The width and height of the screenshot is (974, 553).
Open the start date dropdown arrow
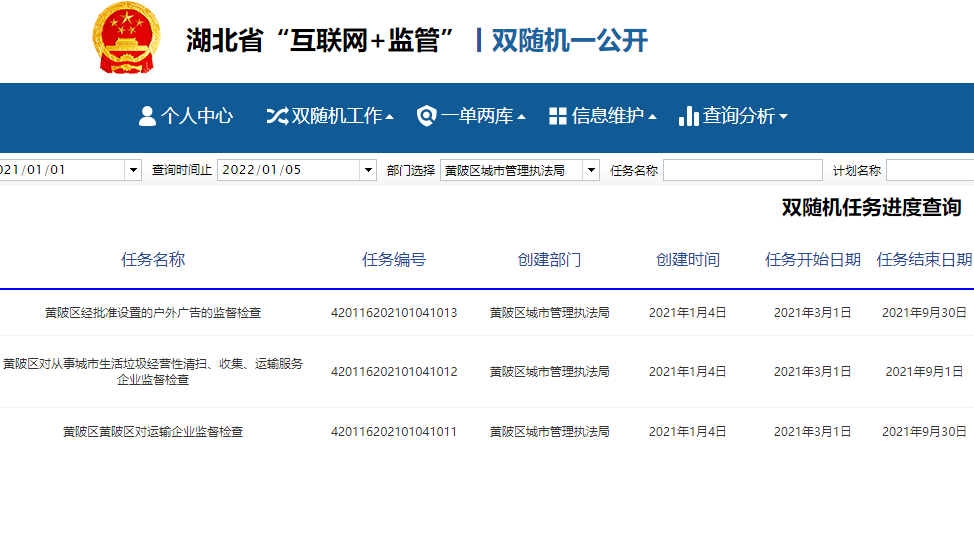click(133, 170)
